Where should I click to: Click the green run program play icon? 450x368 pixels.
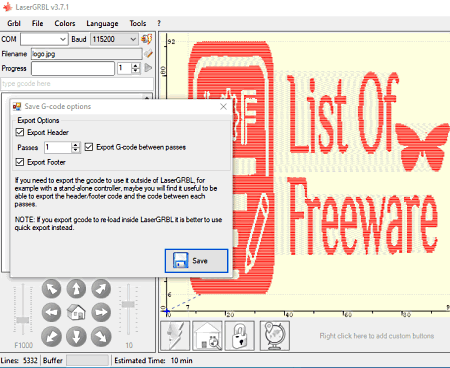point(148,68)
